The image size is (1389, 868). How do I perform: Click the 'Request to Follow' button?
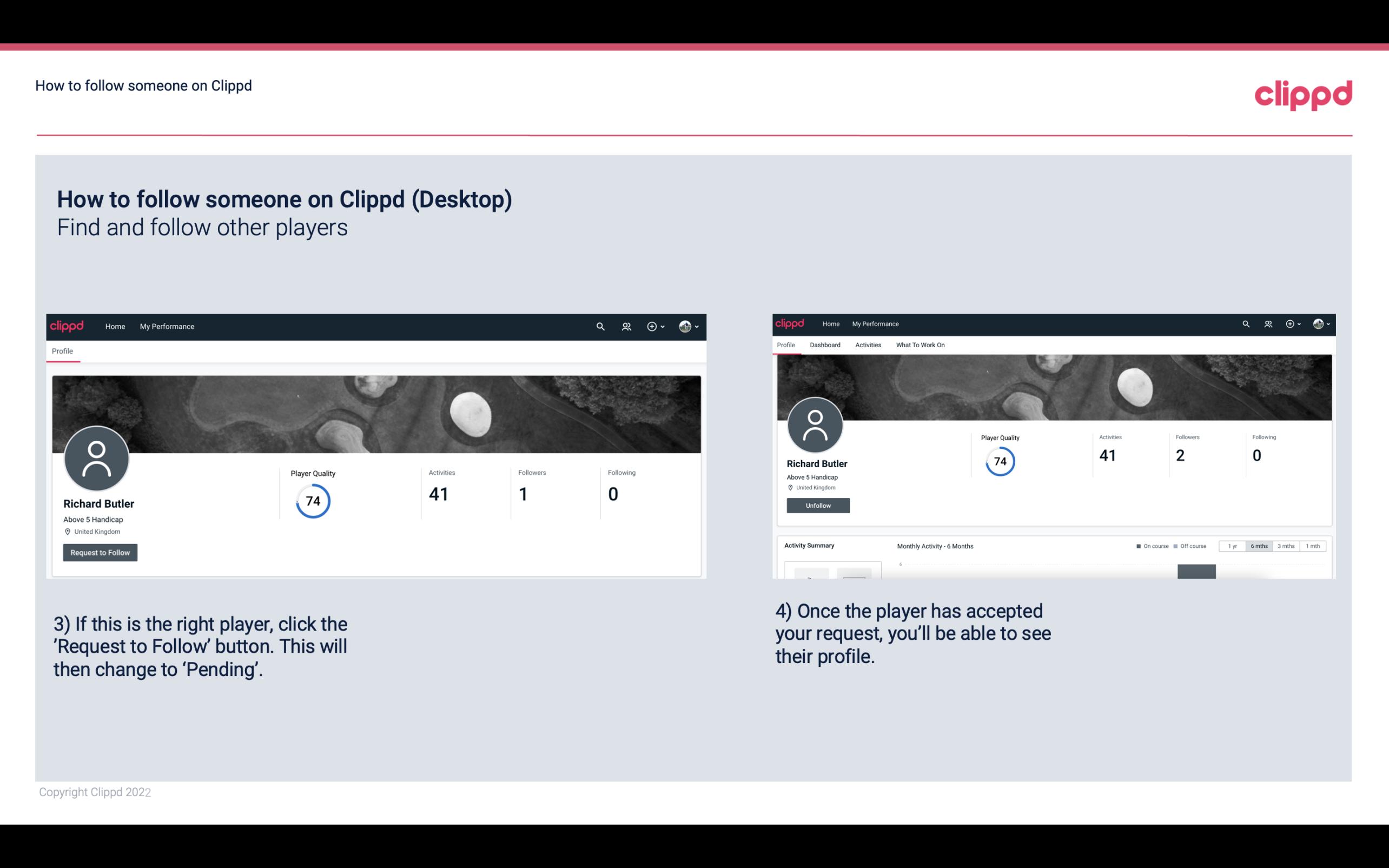100,552
